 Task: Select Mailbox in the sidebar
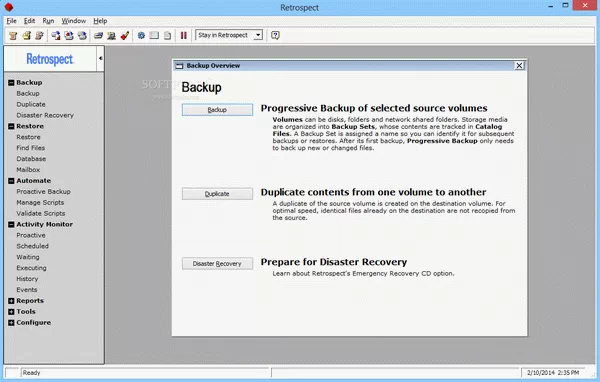click(28, 170)
